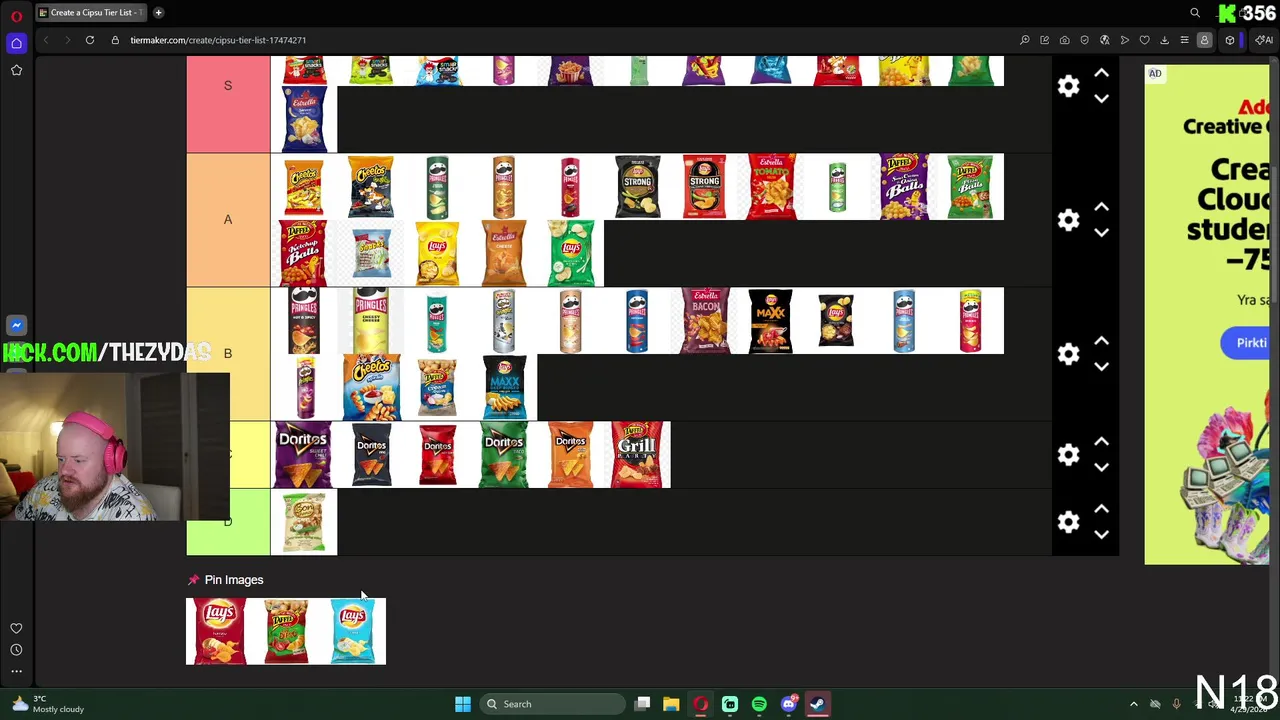Open bookmarks star in Opera sidebar
The height and width of the screenshot is (720, 1280).
(x=16, y=70)
